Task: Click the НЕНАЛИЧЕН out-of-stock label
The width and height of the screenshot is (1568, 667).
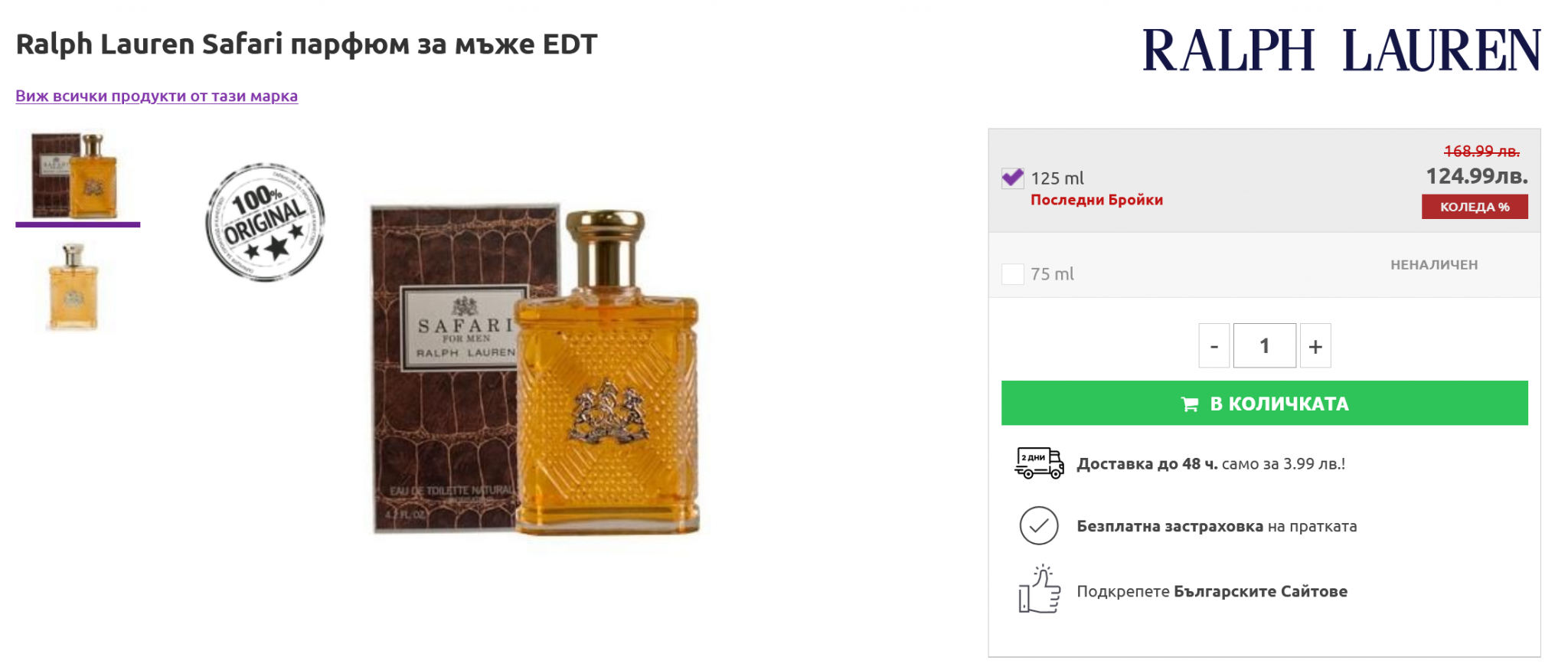Action: click(x=1433, y=265)
